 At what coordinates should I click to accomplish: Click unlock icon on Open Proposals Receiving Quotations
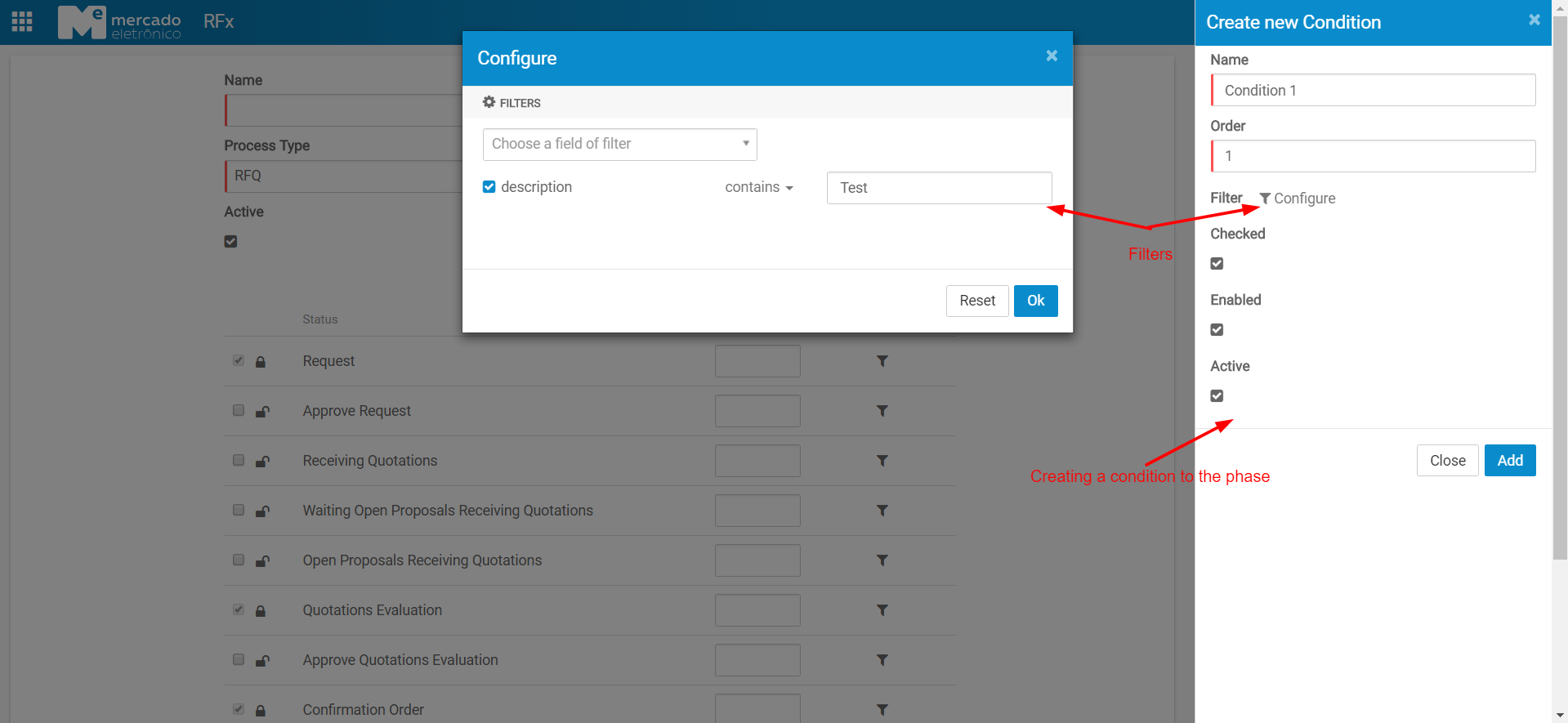click(262, 561)
